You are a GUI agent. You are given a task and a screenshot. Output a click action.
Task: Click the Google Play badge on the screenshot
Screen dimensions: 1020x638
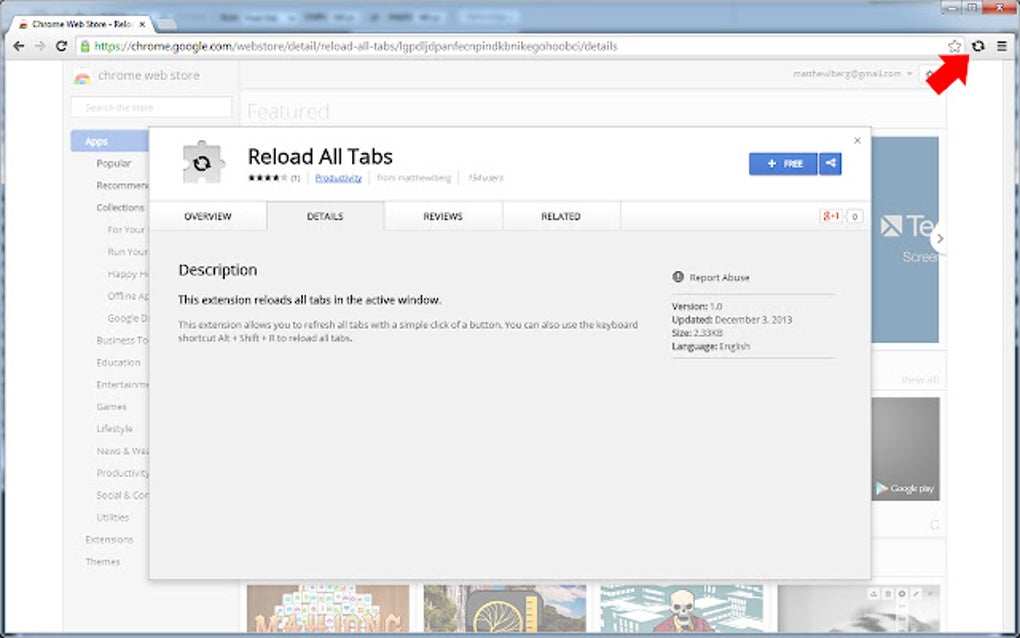(903, 488)
